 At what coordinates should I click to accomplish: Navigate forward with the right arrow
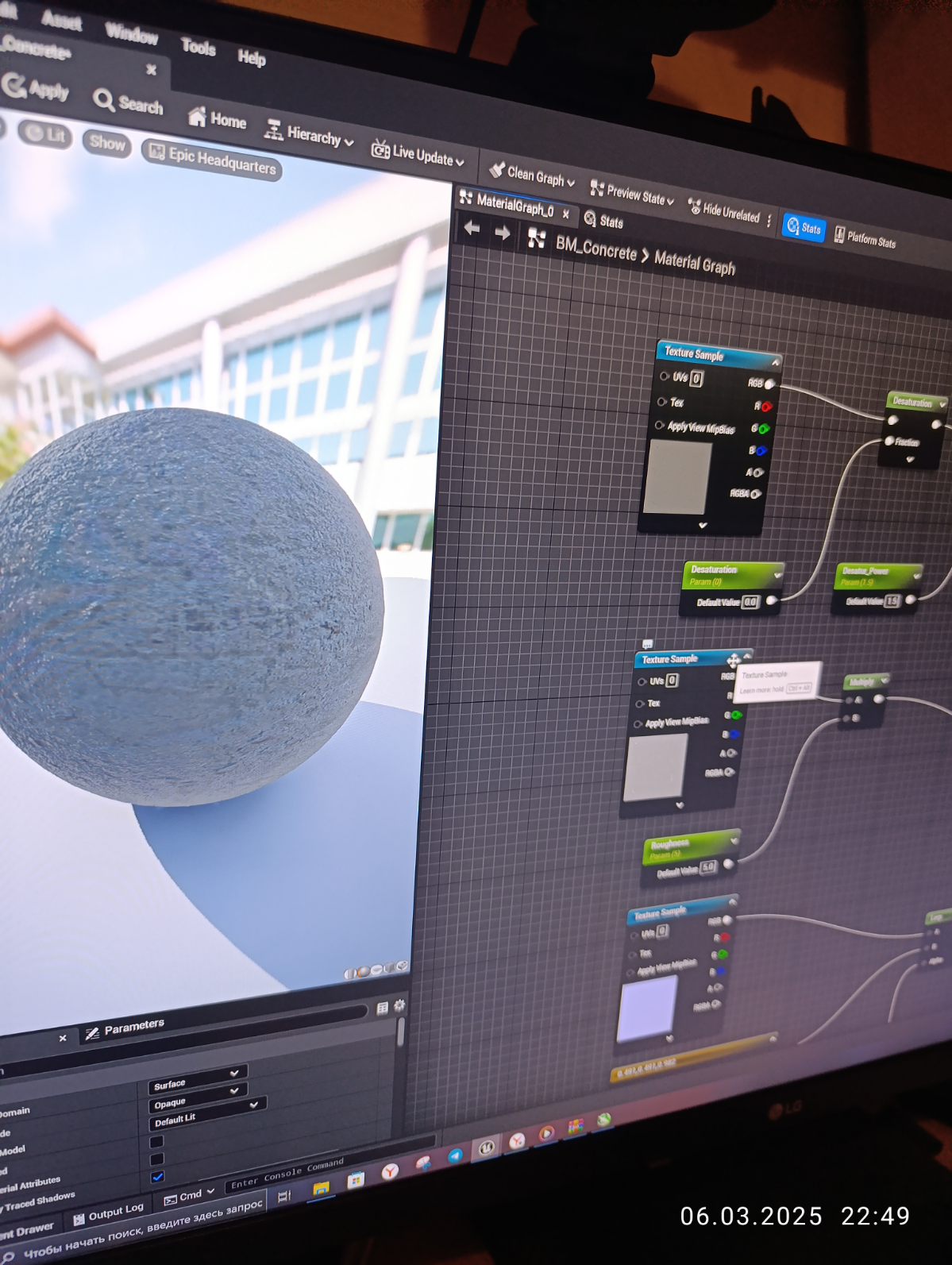[x=502, y=232]
